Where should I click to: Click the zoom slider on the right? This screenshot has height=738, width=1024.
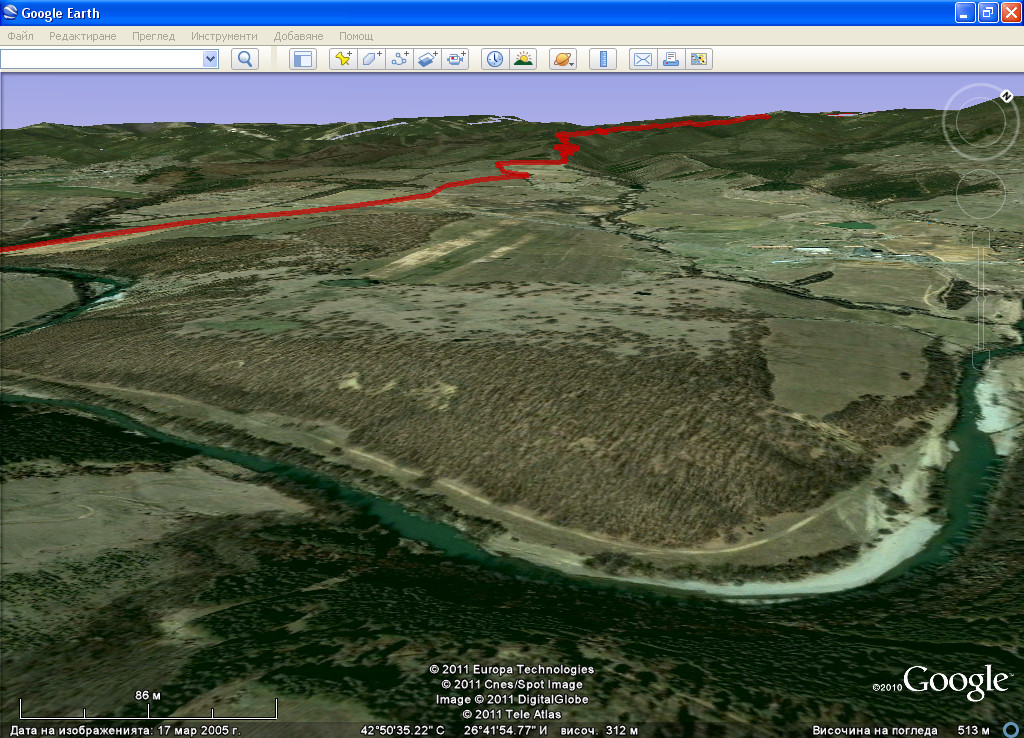(981, 298)
